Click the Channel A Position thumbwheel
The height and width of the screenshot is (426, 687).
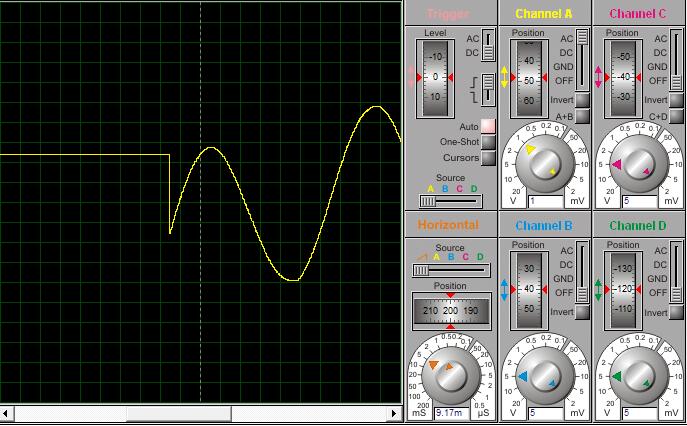pos(529,78)
